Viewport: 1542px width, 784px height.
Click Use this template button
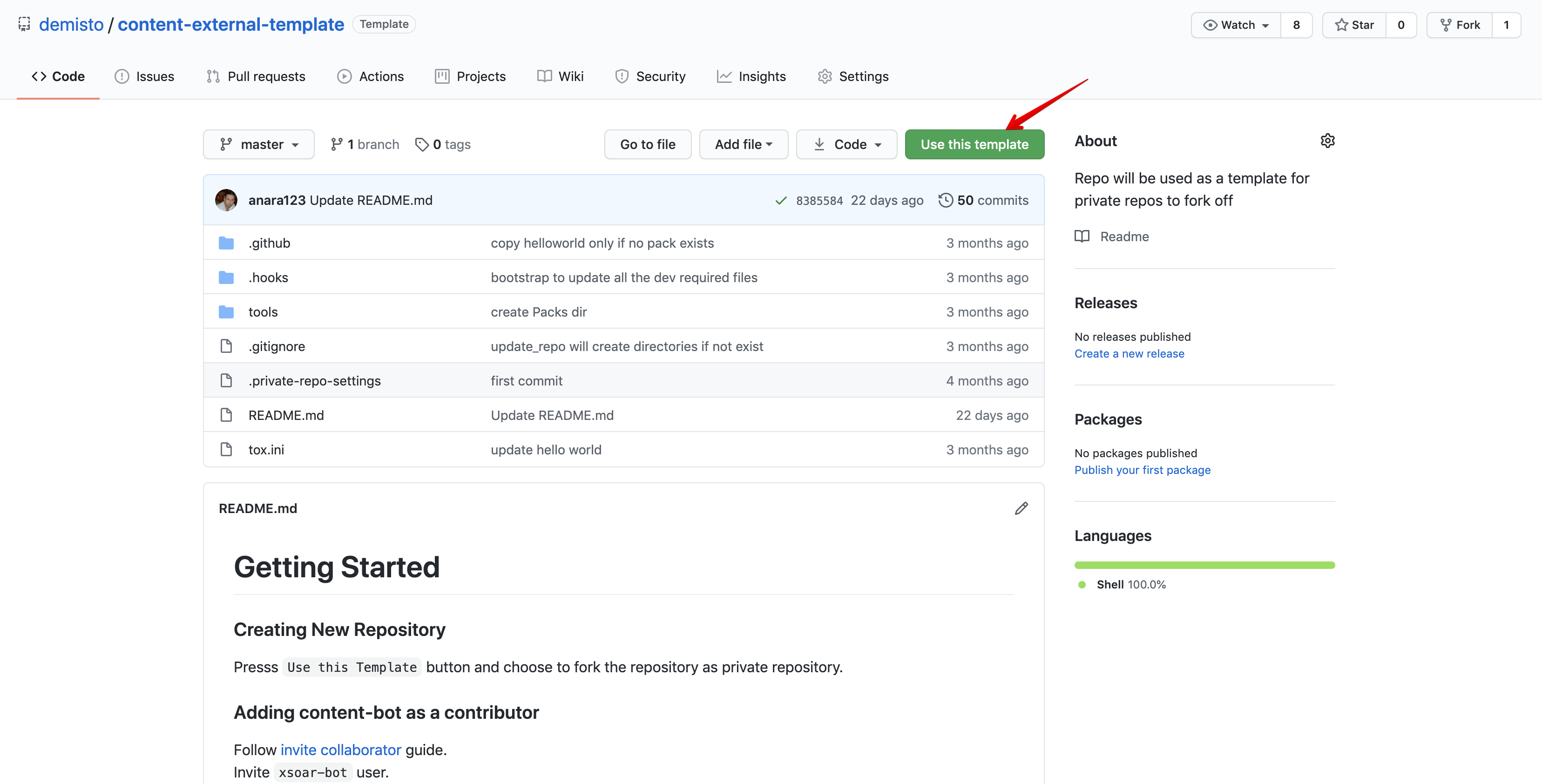coord(974,144)
